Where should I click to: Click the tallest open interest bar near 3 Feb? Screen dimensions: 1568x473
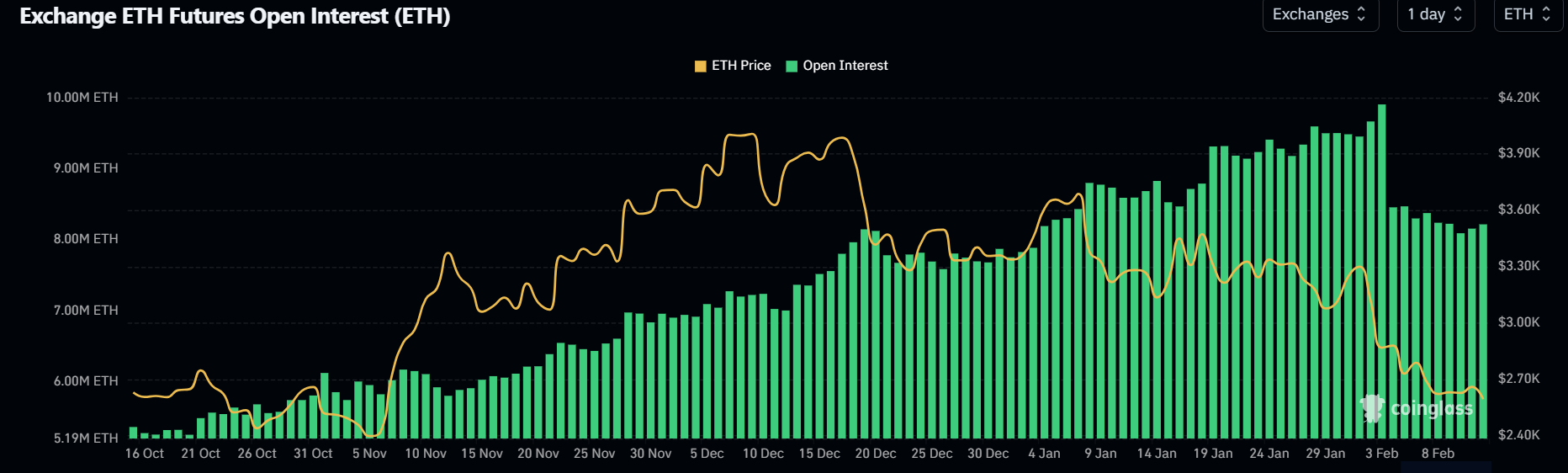1382,271
